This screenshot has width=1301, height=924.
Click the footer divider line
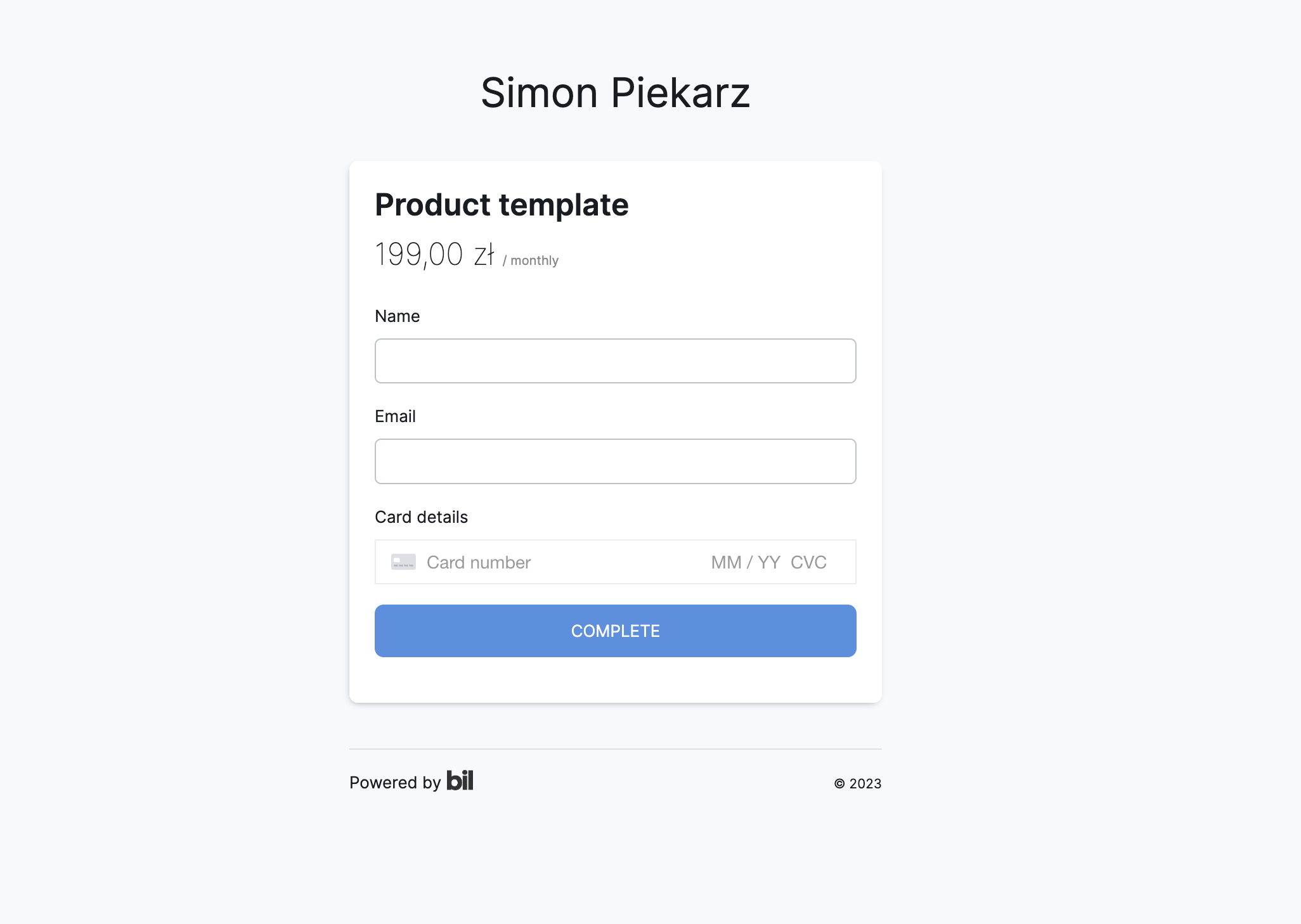[x=615, y=749]
